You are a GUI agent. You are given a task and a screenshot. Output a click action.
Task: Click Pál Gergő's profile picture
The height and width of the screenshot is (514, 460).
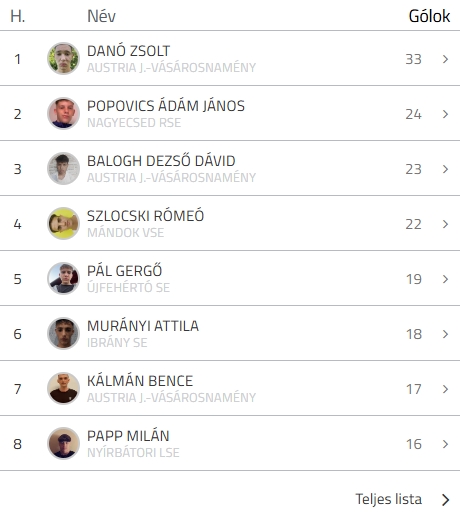tap(63, 278)
